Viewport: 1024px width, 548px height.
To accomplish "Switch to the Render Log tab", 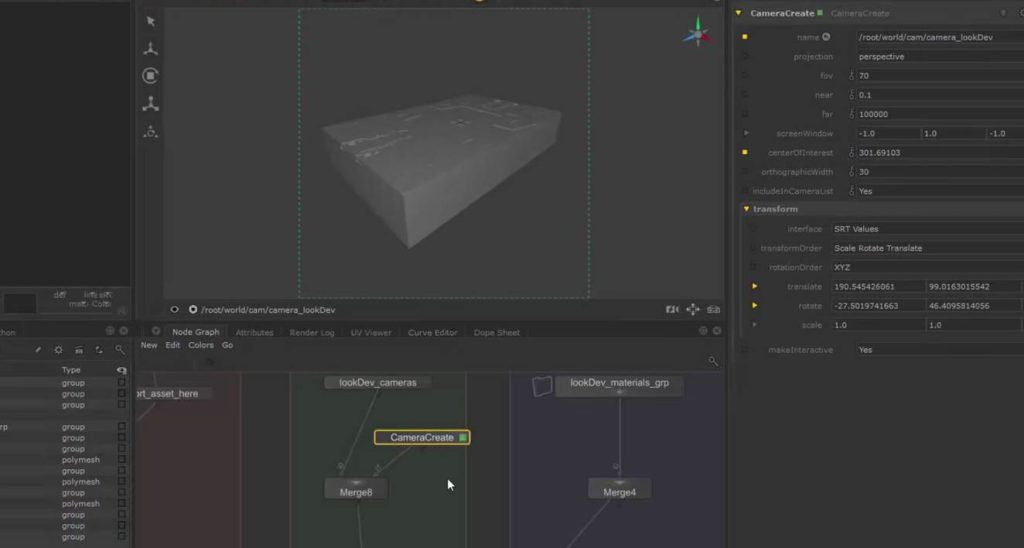I will pos(311,332).
